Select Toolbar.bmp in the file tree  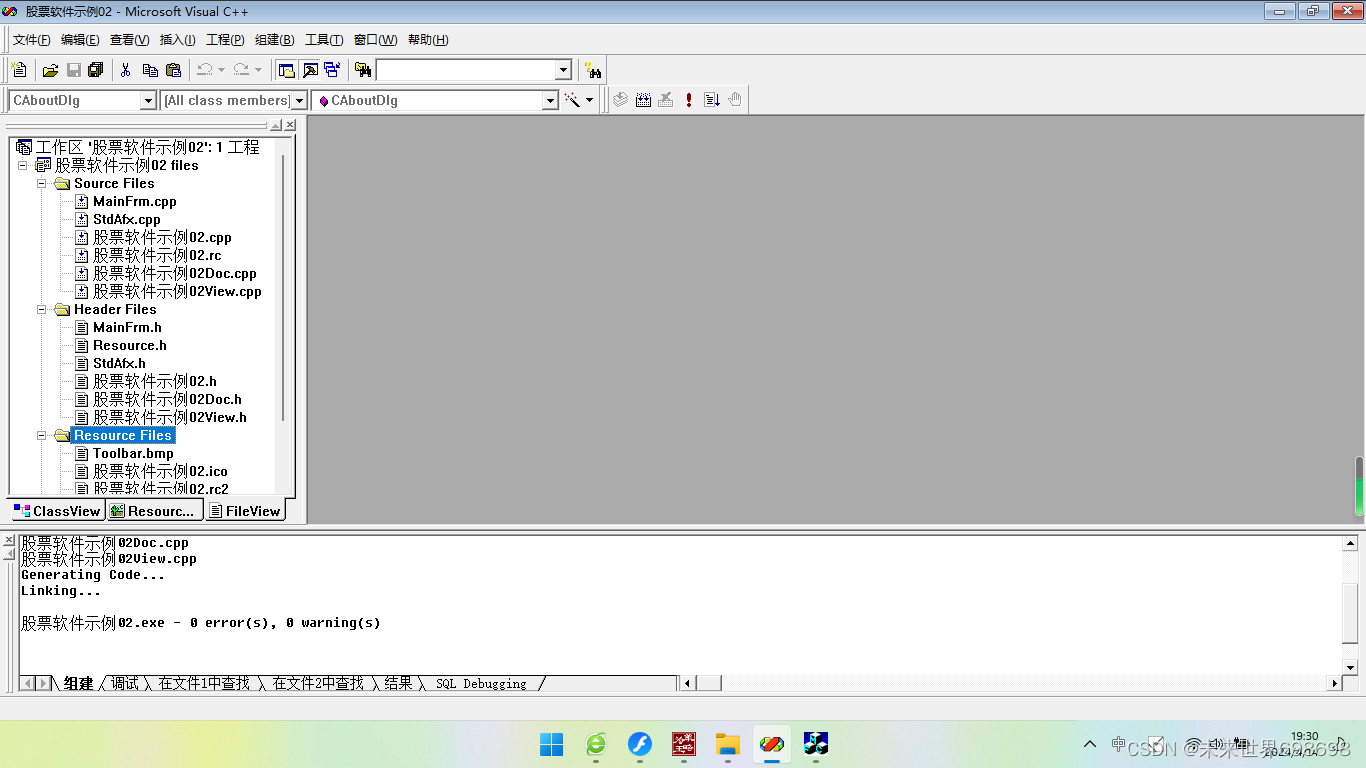133,453
